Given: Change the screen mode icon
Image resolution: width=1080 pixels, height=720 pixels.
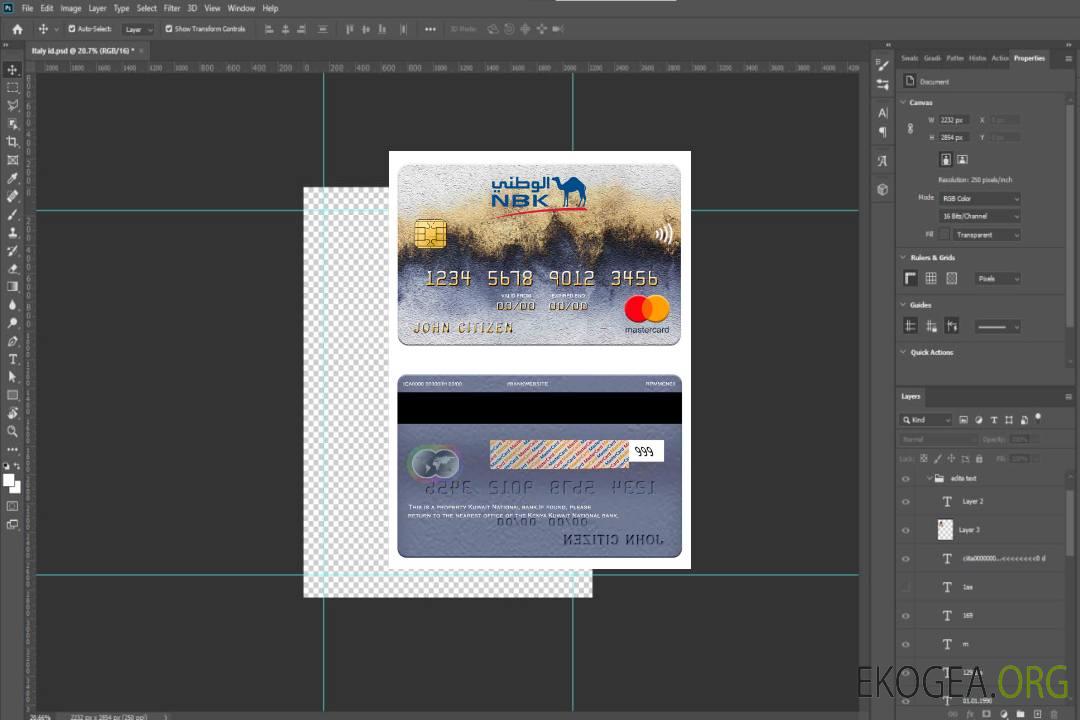Looking at the screenshot, I should (x=12, y=524).
